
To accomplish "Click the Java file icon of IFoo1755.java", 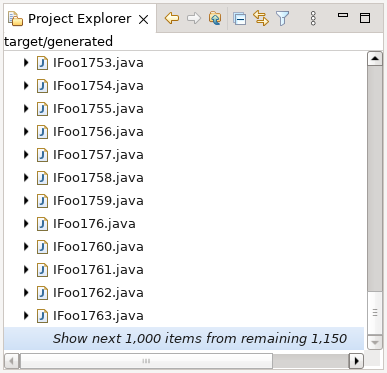I will 42,109.
